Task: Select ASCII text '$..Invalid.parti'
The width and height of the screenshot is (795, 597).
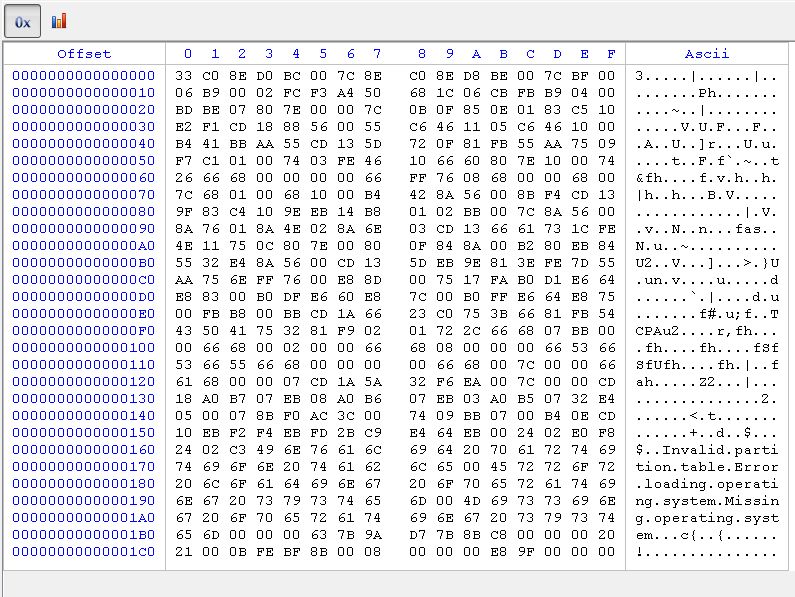Action: pos(706,449)
